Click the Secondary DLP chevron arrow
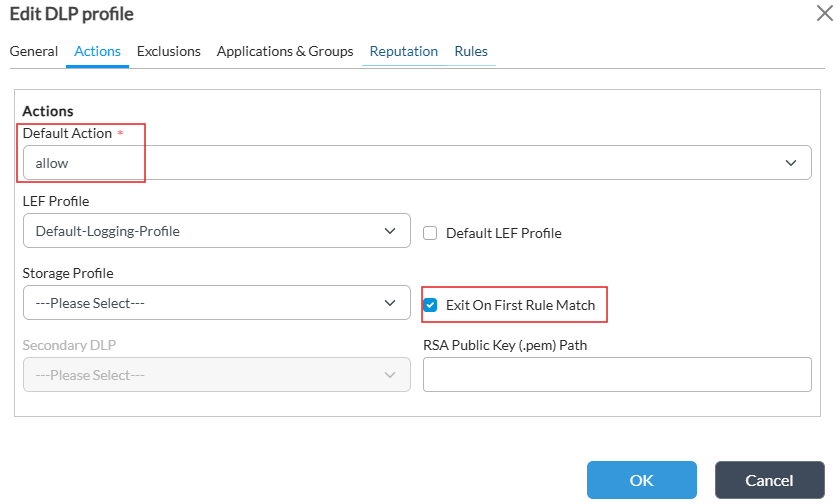This screenshot has width=838, height=504. click(x=390, y=375)
